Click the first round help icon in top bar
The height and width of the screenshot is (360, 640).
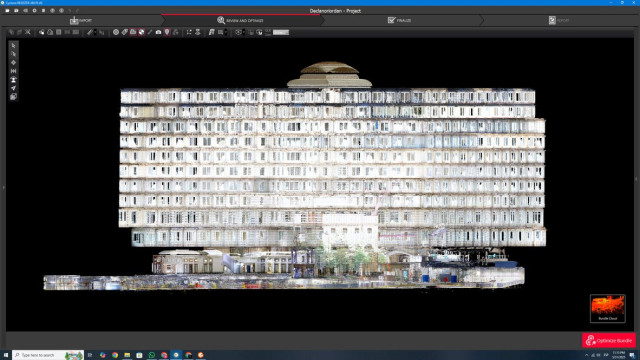tap(52, 11)
